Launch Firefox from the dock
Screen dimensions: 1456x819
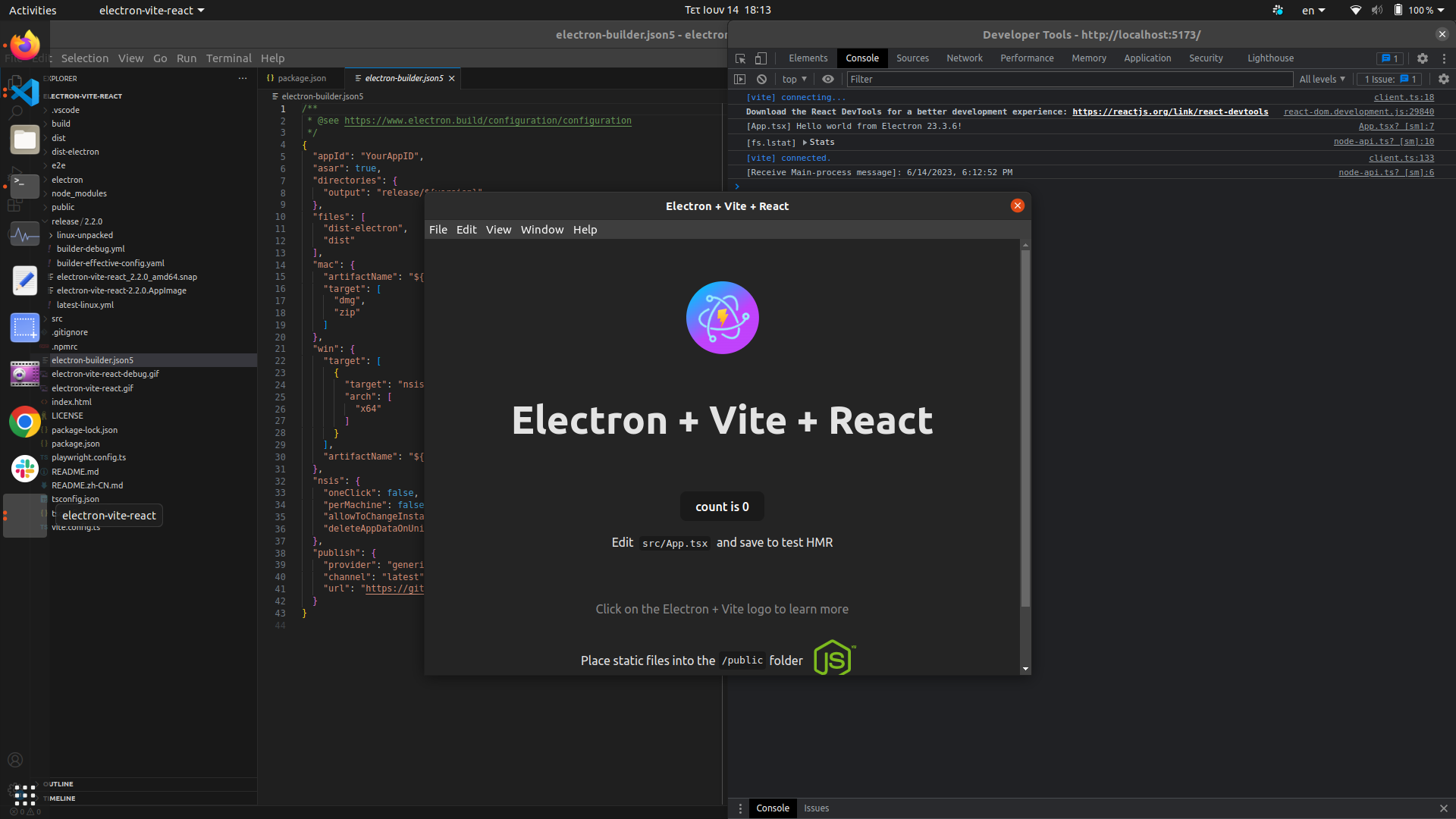24,45
